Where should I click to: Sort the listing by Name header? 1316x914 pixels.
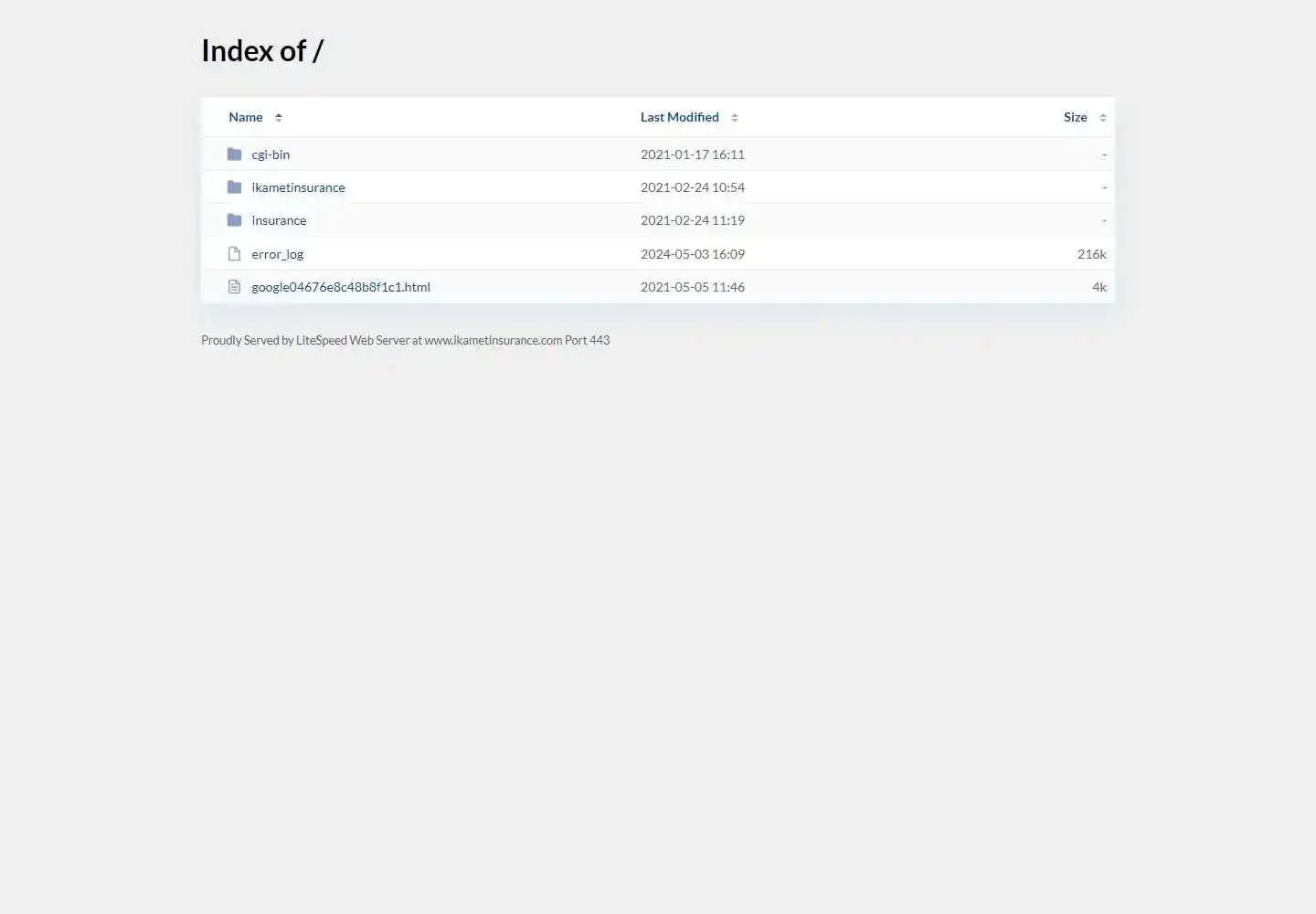click(246, 117)
